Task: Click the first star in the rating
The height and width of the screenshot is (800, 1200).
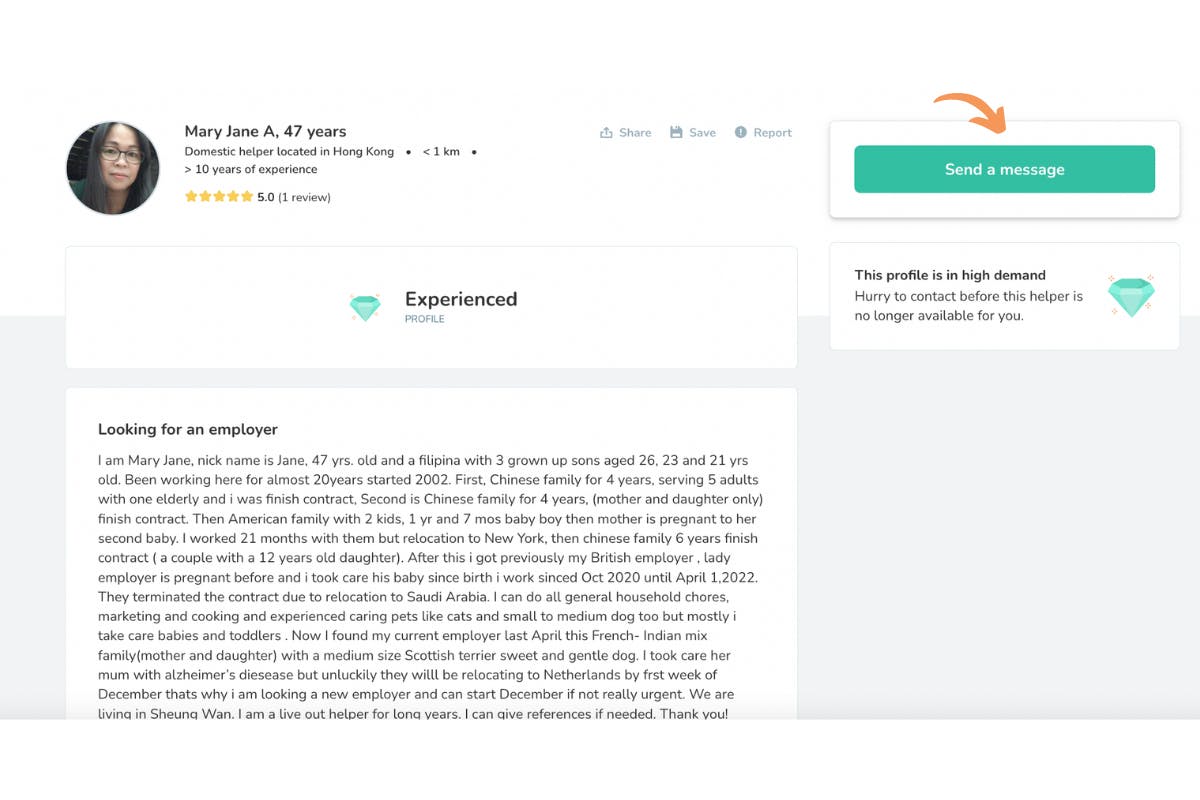Action: pos(191,197)
